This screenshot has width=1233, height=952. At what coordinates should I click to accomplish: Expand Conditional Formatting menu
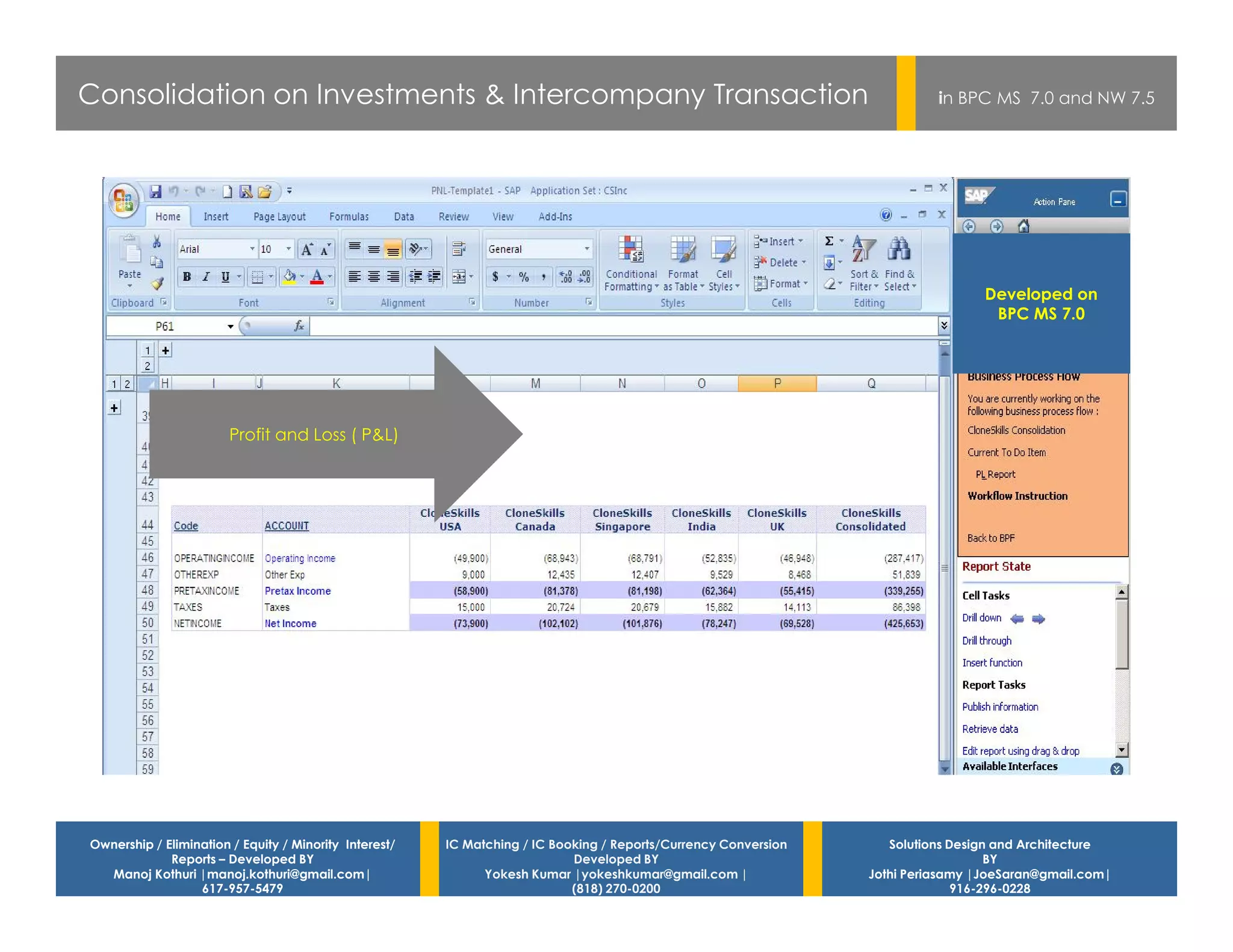[631, 264]
